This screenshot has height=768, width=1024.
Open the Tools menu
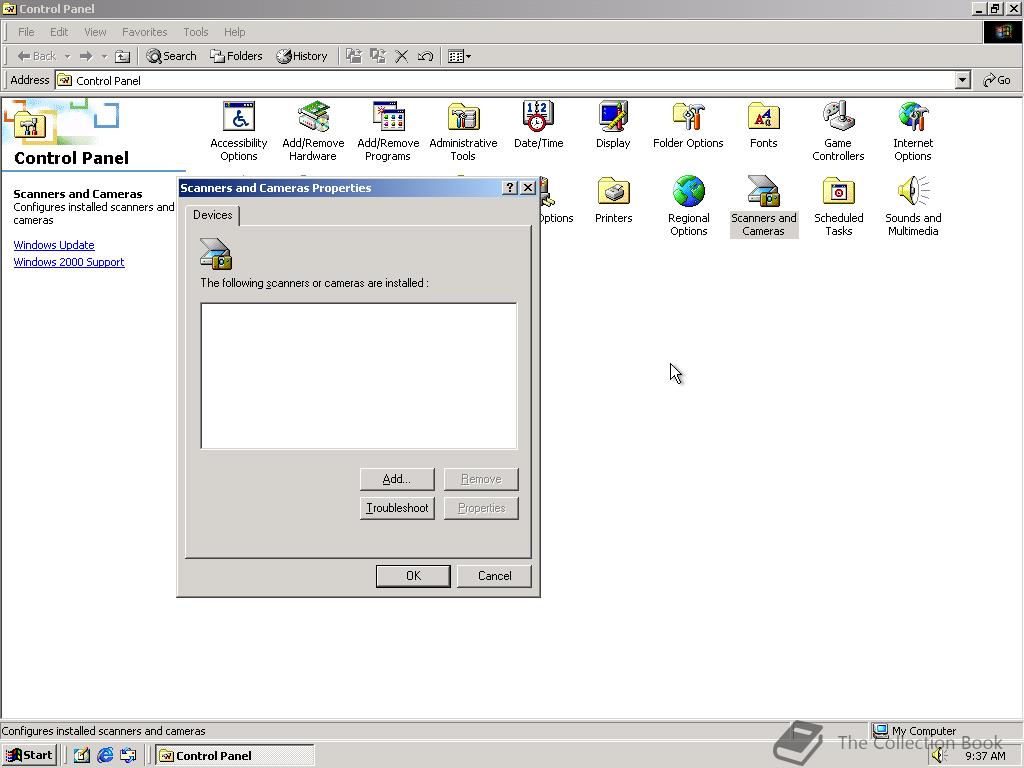[x=195, y=31]
